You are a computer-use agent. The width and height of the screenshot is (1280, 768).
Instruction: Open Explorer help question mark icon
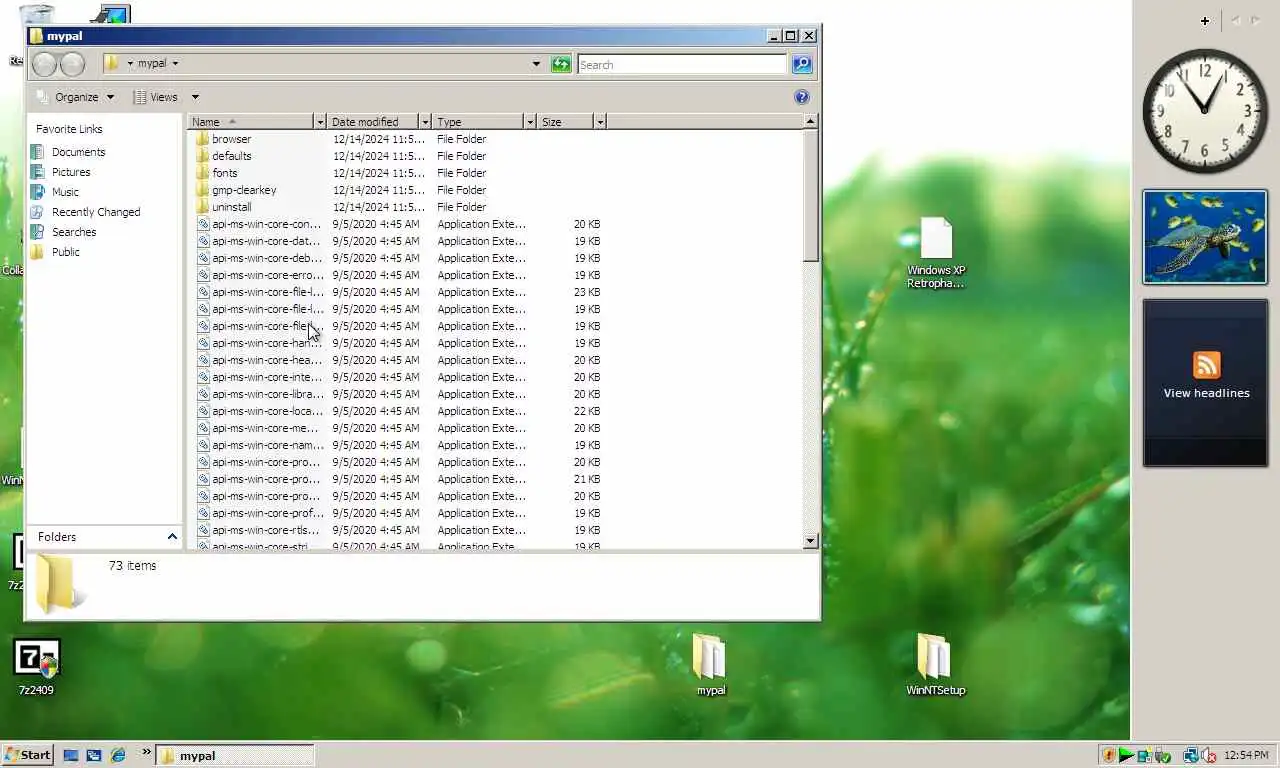[x=801, y=97]
